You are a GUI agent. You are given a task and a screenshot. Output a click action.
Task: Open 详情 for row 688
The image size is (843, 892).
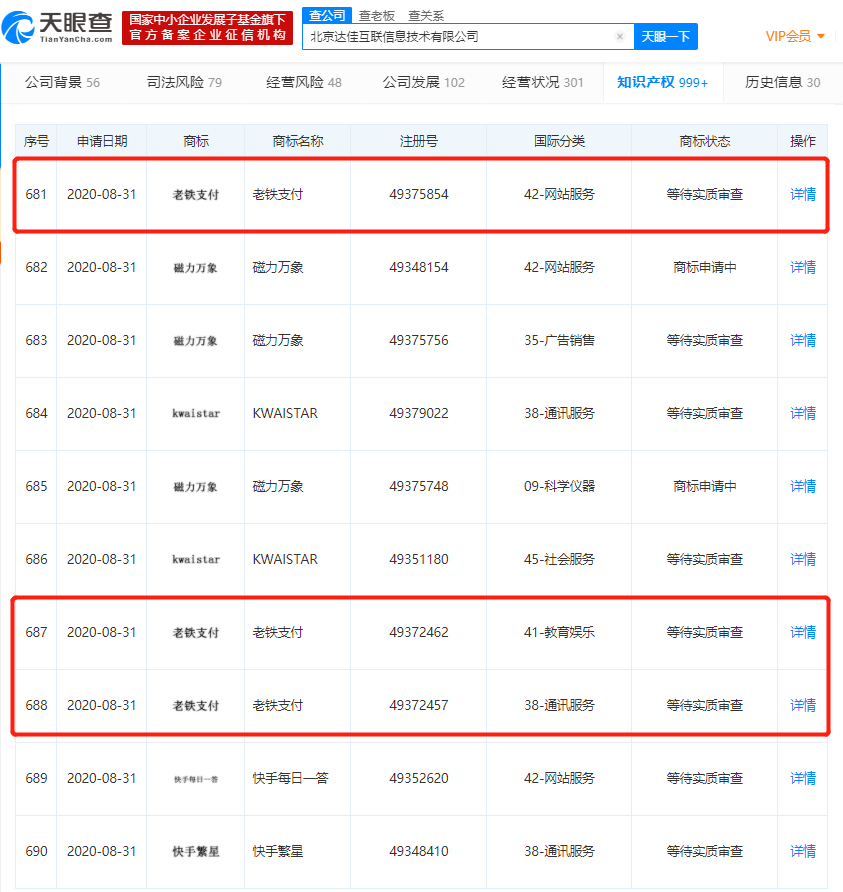(803, 705)
